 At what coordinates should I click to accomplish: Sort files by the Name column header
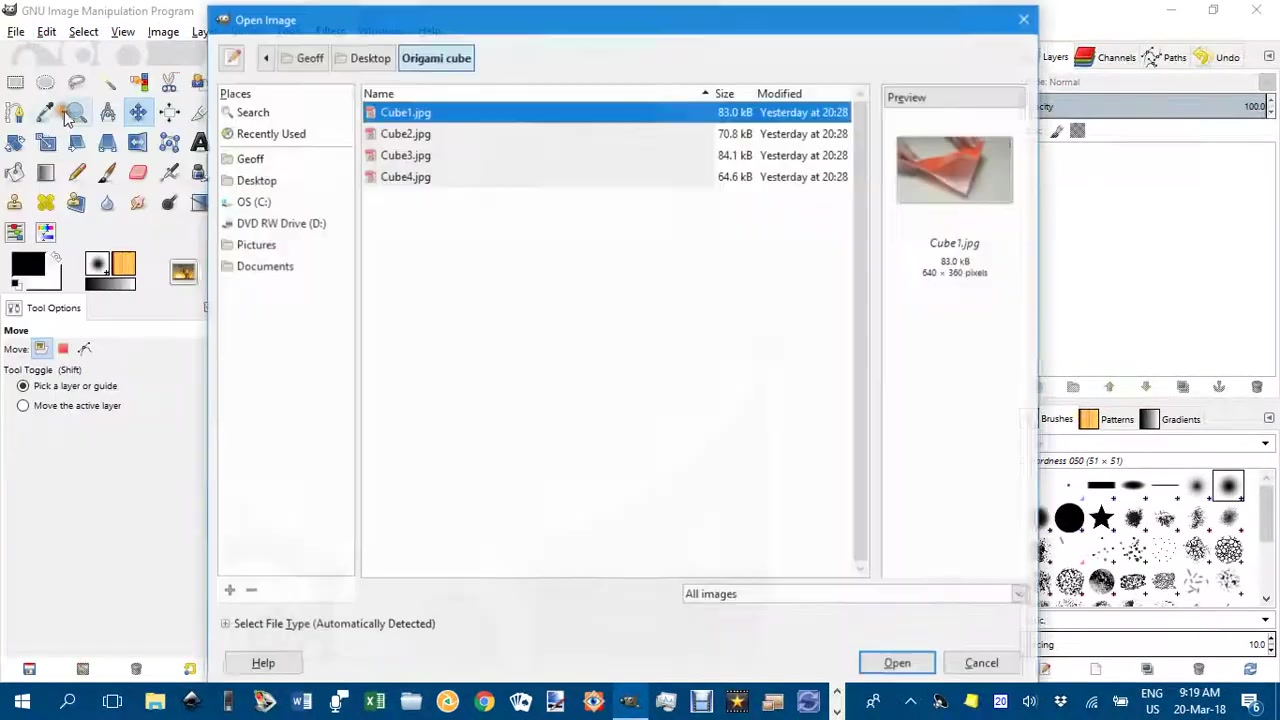(x=379, y=94)
